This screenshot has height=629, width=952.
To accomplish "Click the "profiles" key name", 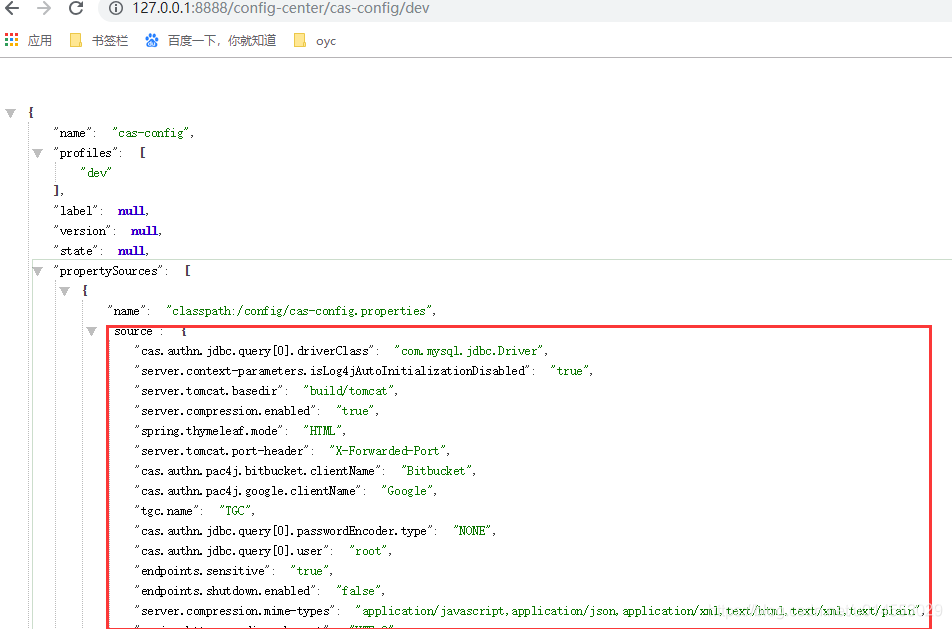I will point(86,153).
